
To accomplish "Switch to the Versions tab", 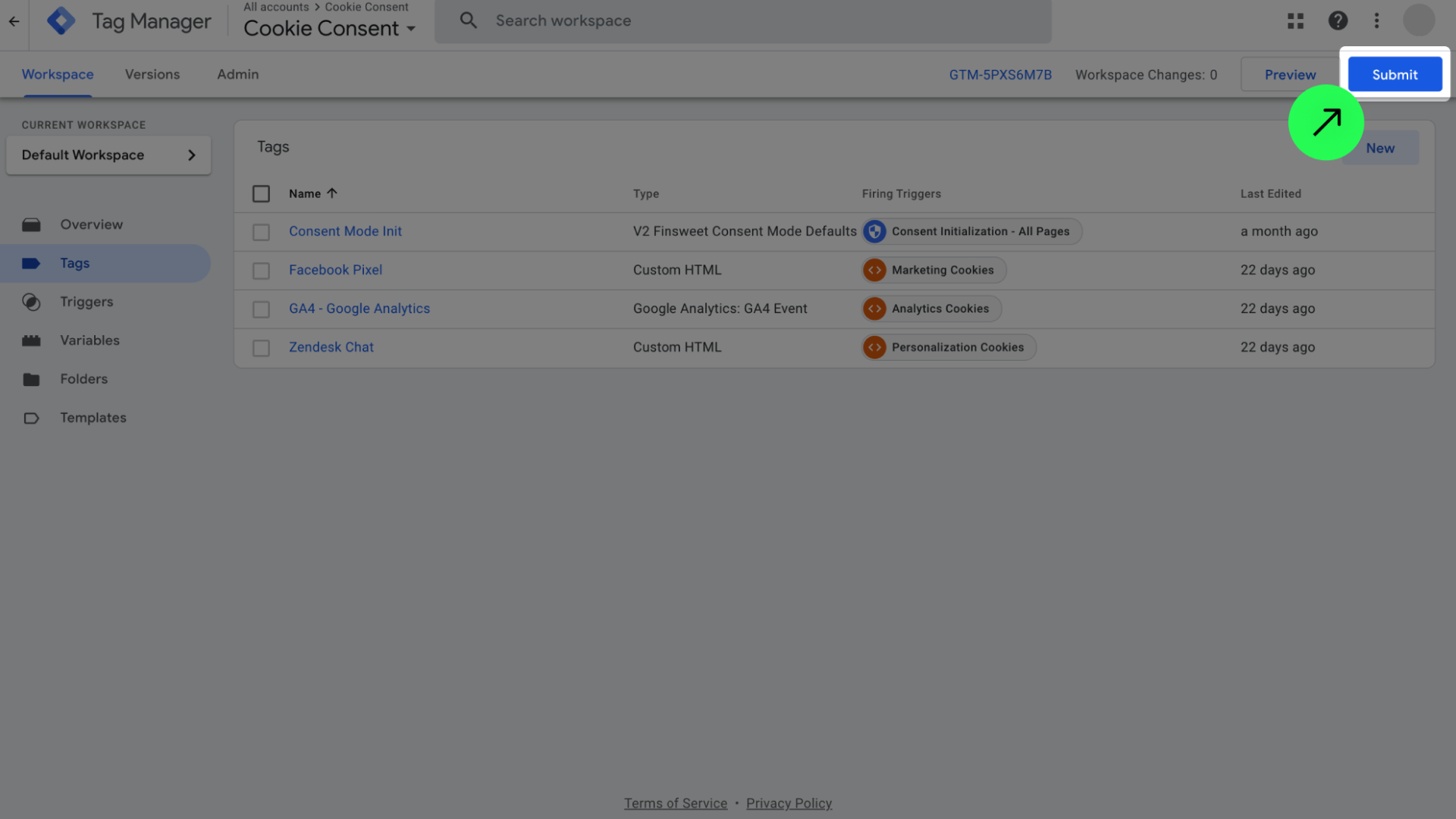I will [x=152, y=74].
